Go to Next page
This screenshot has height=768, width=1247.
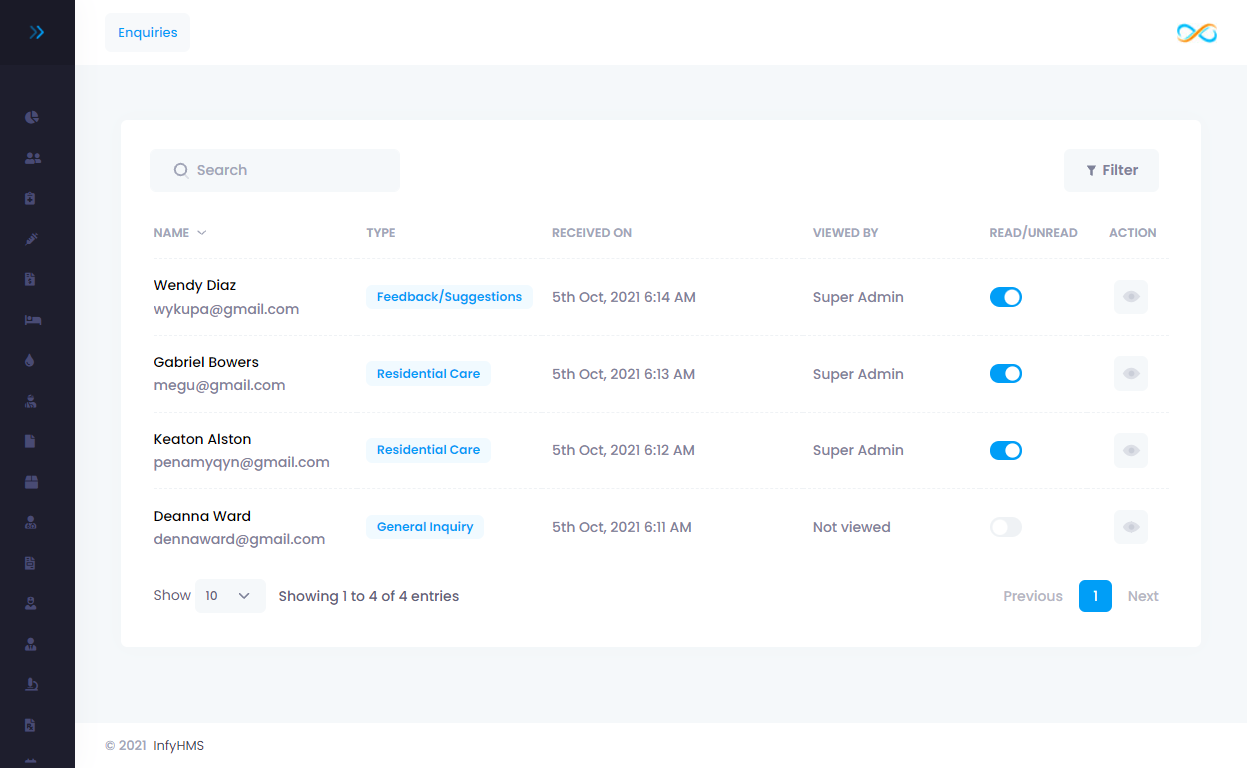[1142, 596]
